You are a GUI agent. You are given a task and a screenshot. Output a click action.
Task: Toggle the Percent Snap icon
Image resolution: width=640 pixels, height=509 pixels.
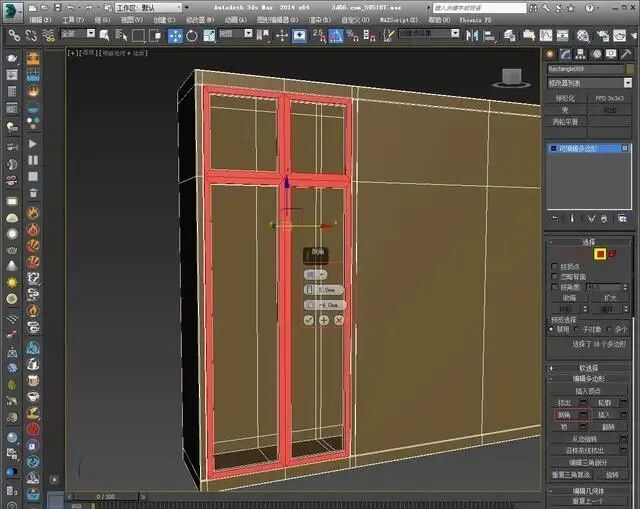(x=352, y=36)
